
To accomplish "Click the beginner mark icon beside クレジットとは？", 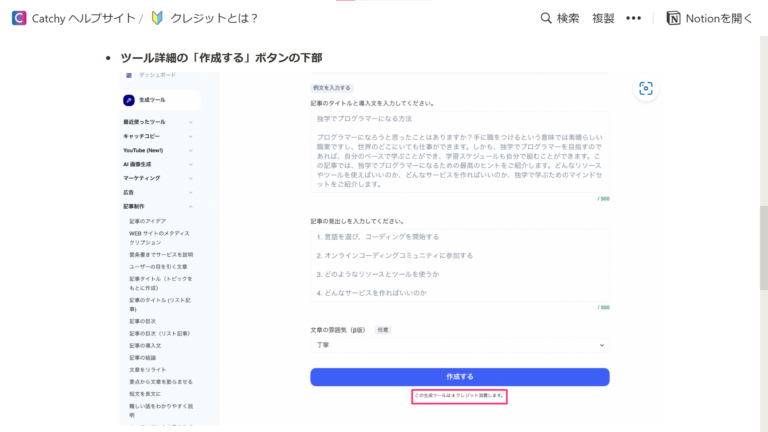I will point(156,18).
